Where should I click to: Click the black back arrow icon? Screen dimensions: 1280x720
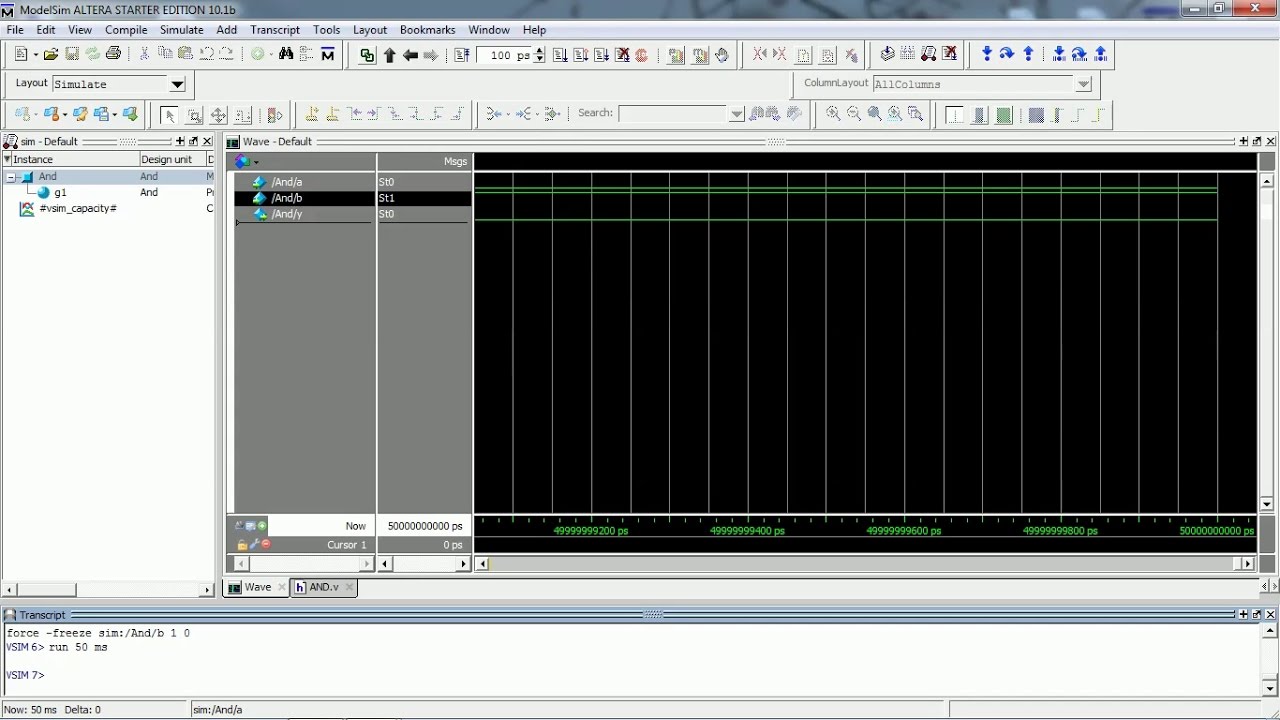[410, 55]
